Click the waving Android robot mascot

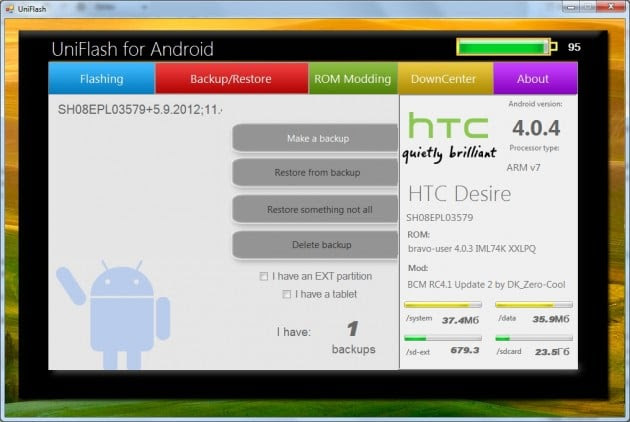(114, 314)
